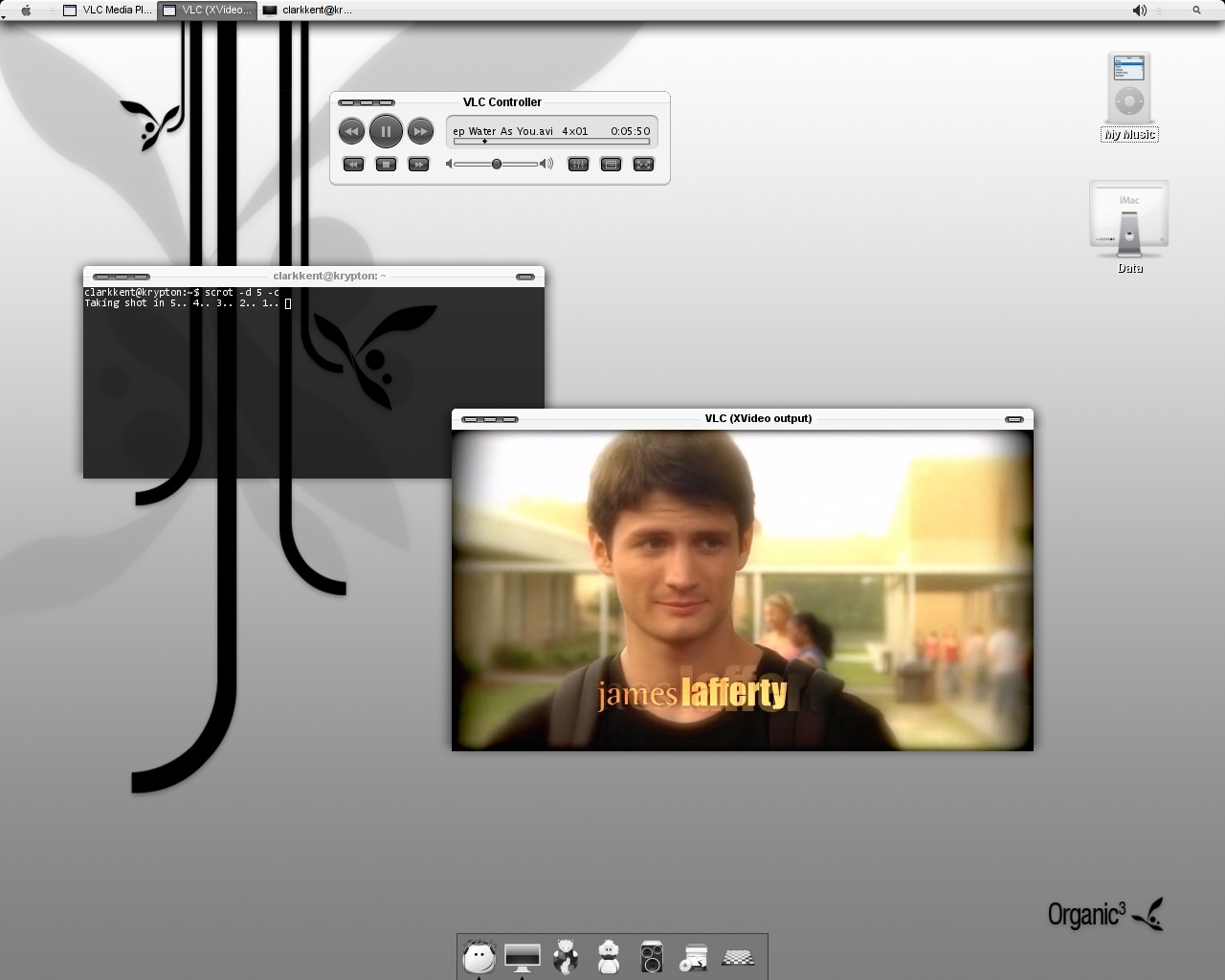Click the window buttons group on XVideo output title bar

click(490, 419)
